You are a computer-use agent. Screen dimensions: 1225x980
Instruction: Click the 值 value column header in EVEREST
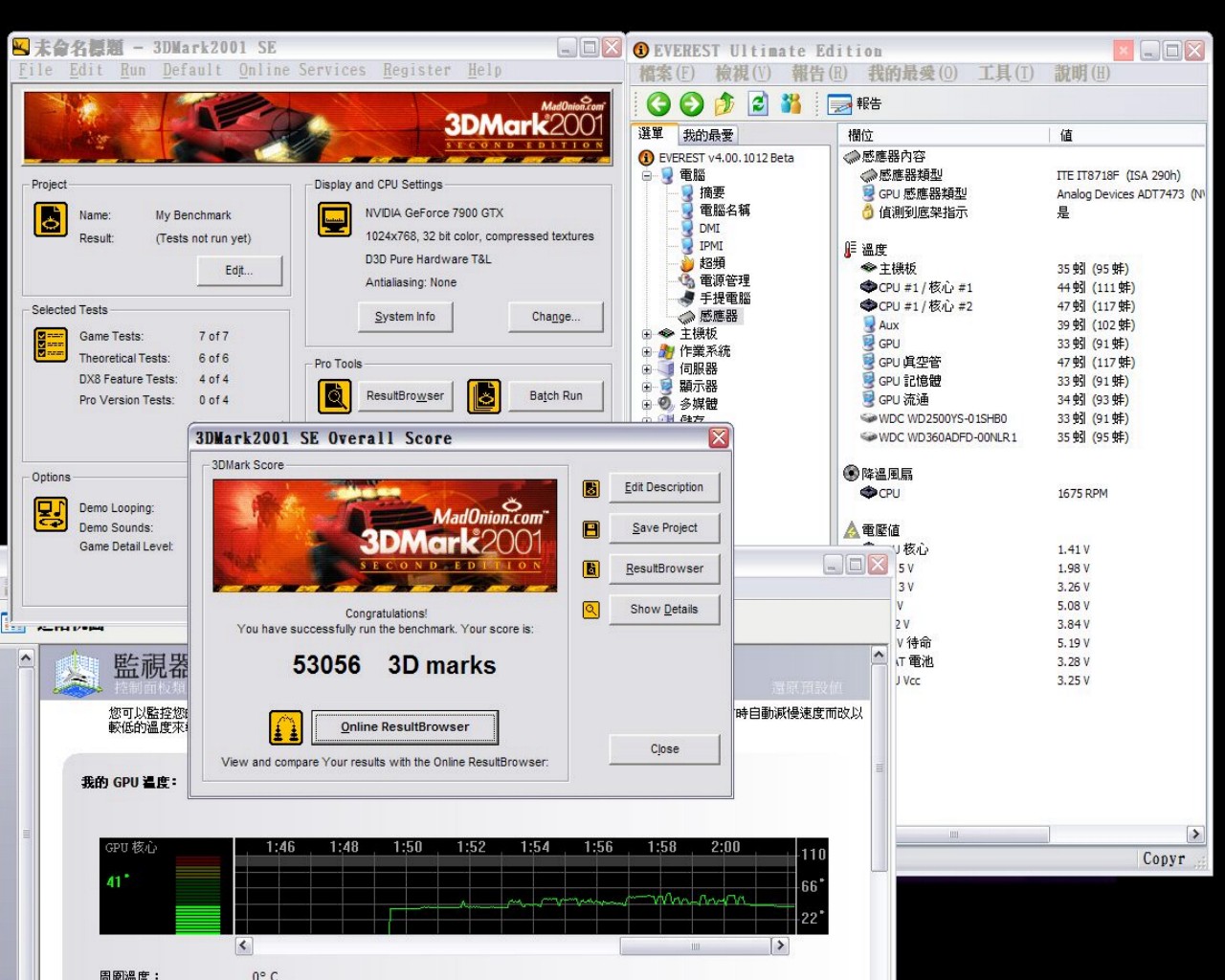pos(1127,136)
